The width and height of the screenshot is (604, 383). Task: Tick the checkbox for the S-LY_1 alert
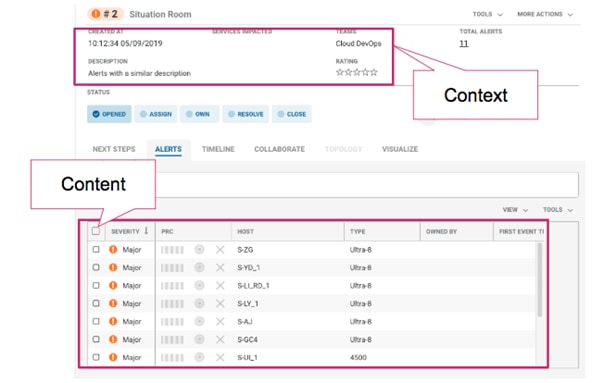(x=96, y=304)
